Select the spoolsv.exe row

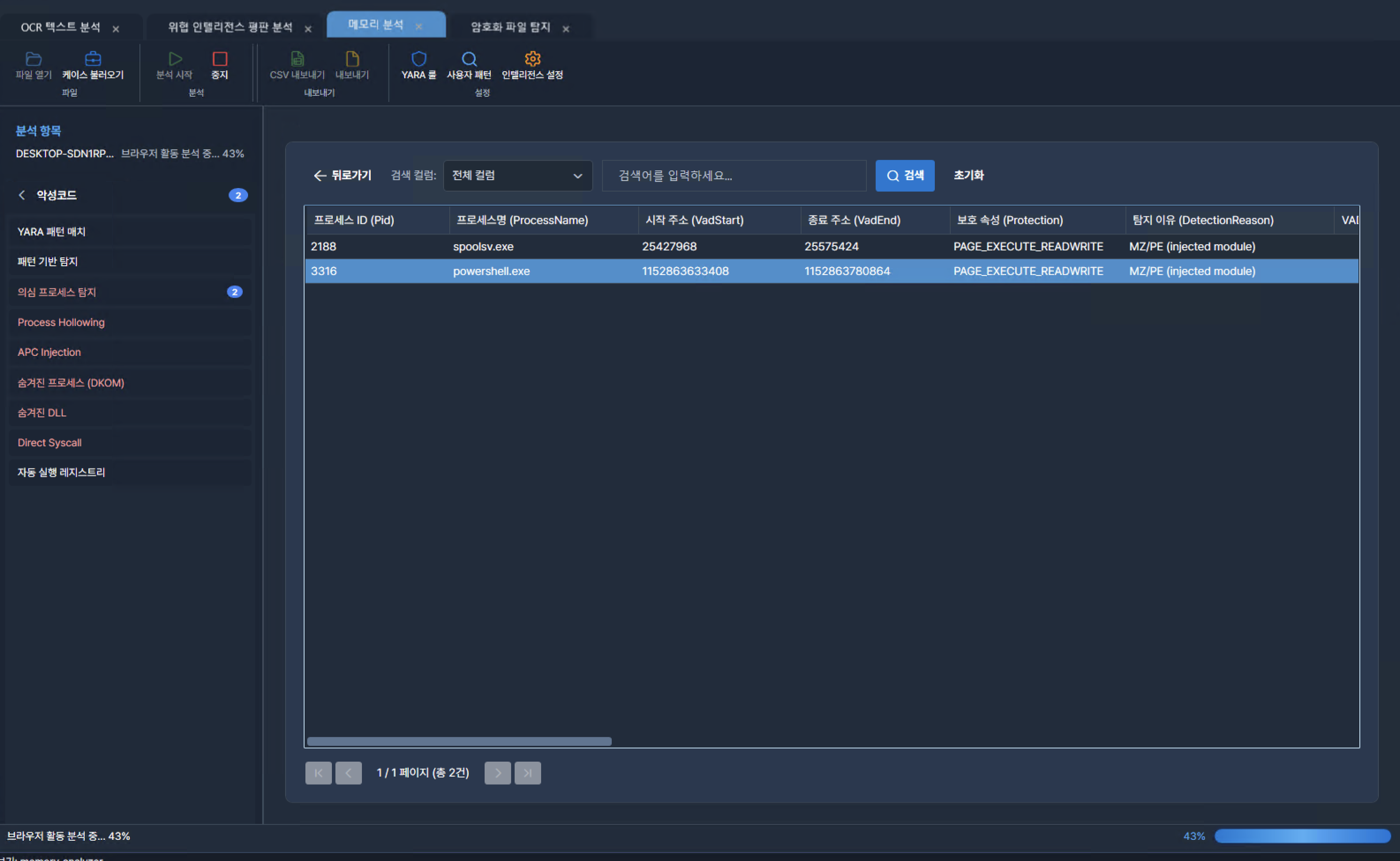[832, 246]
